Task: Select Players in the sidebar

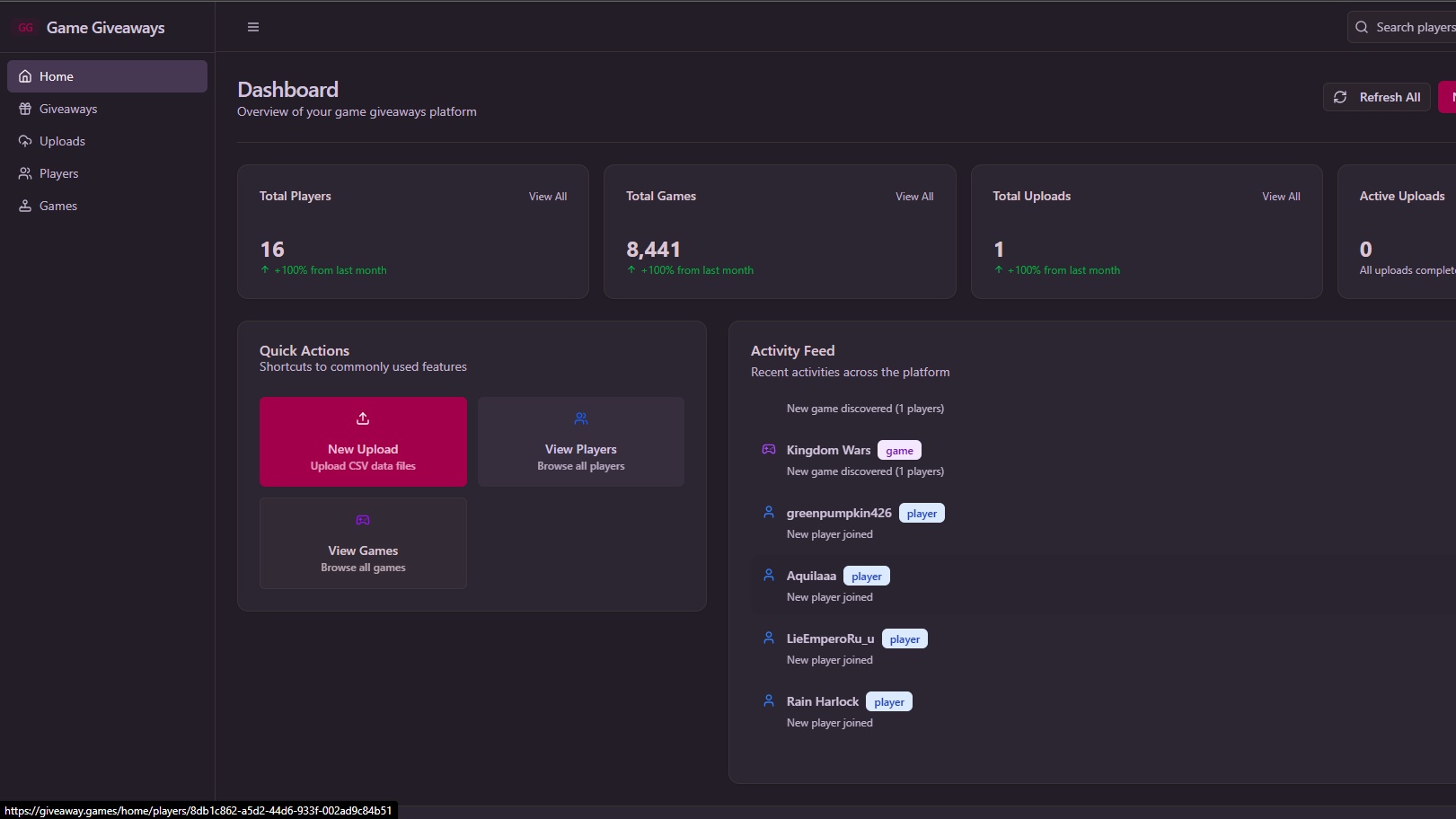Action: point(58,173)
